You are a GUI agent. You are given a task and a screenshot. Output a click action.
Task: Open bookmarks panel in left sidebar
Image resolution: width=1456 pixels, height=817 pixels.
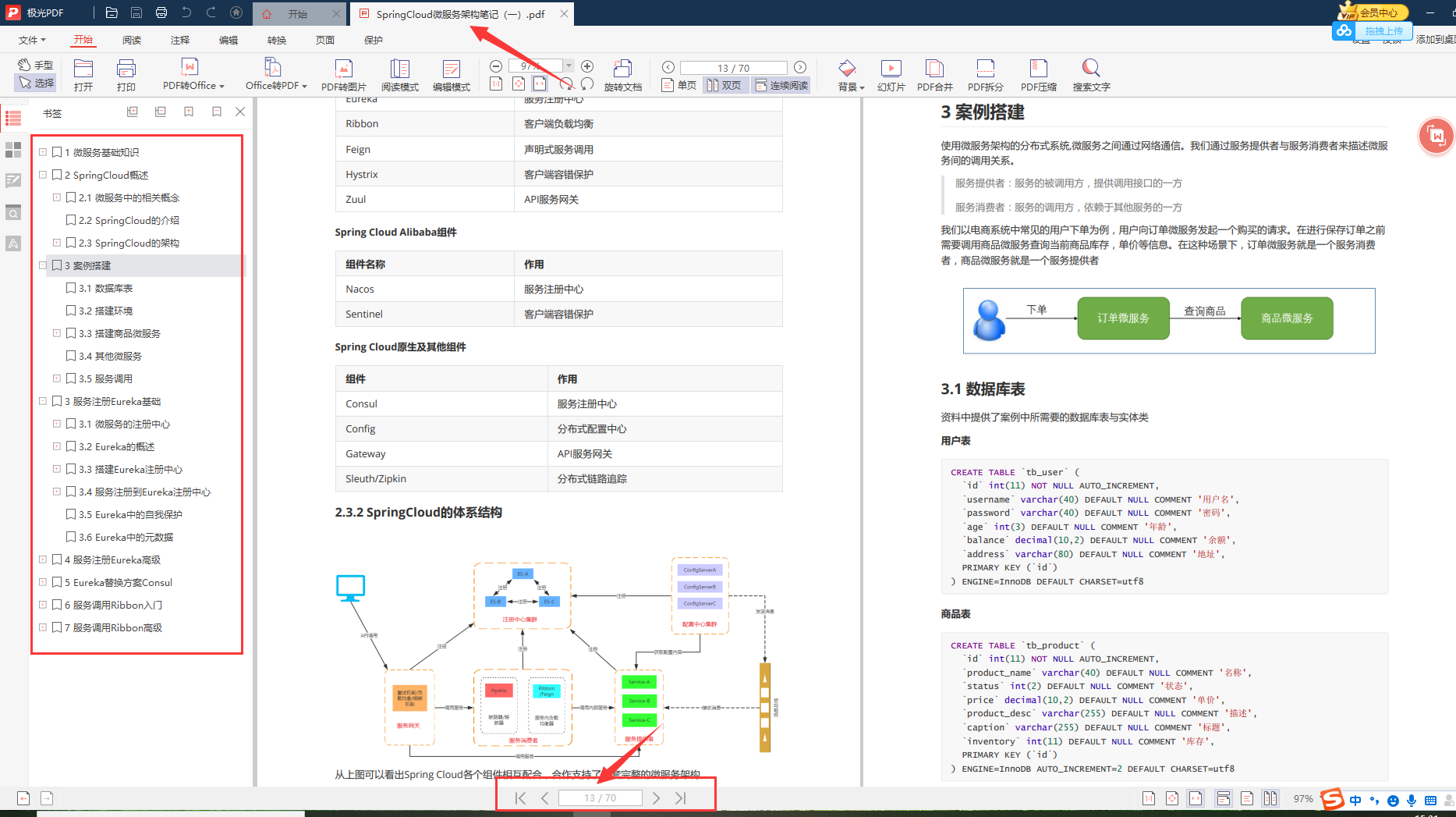coord(13,119)
